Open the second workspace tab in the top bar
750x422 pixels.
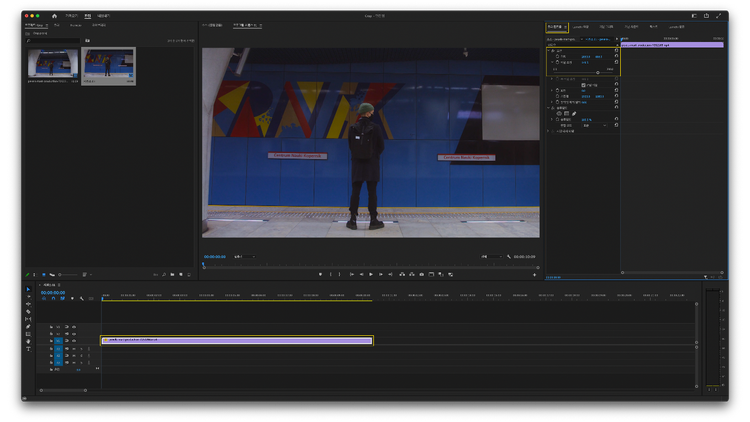[x=87, y=16]
